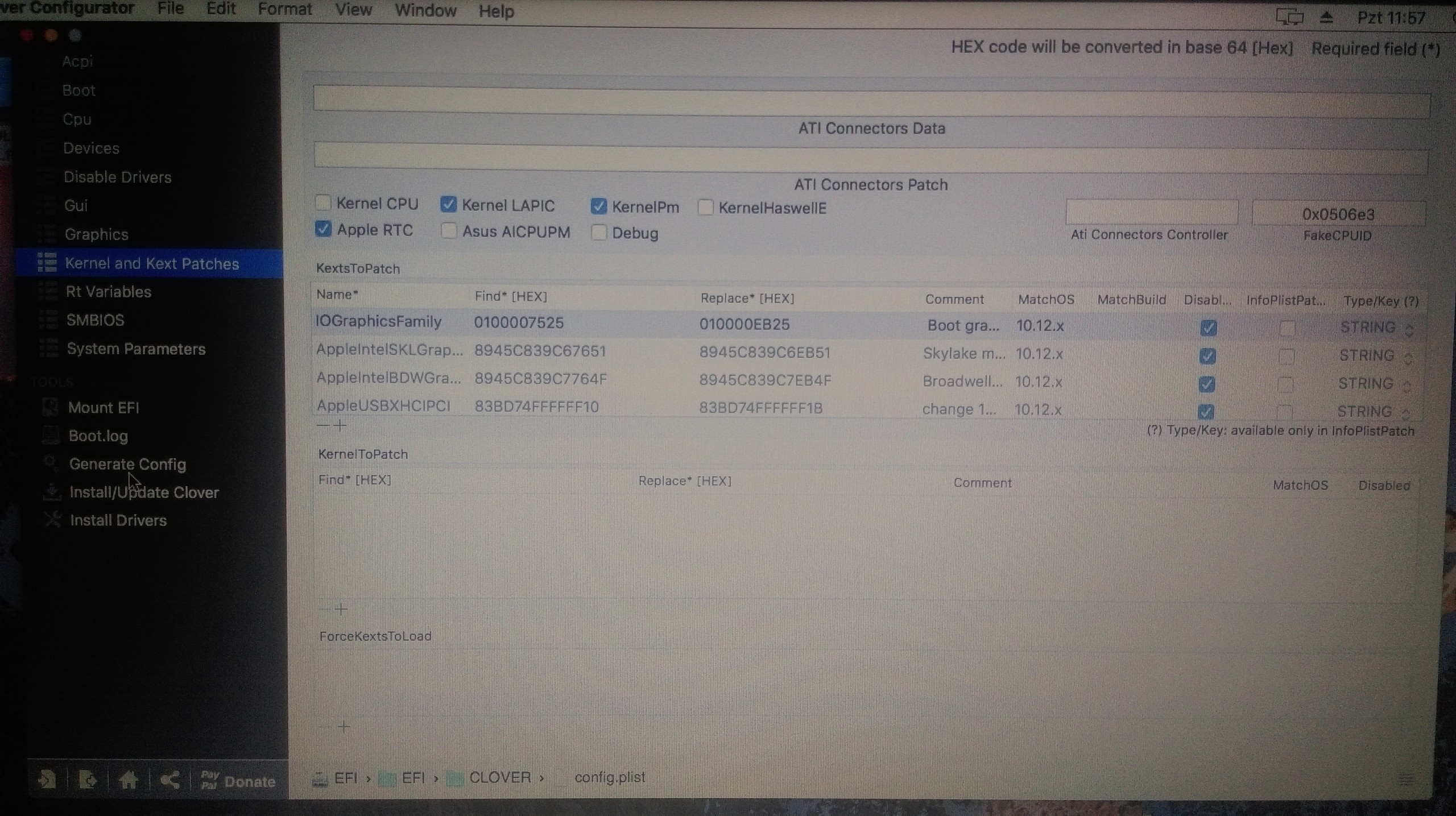Click the PayPal Donate button
The height and width of the screenshot is (816, 1456).
click(238, 780)
